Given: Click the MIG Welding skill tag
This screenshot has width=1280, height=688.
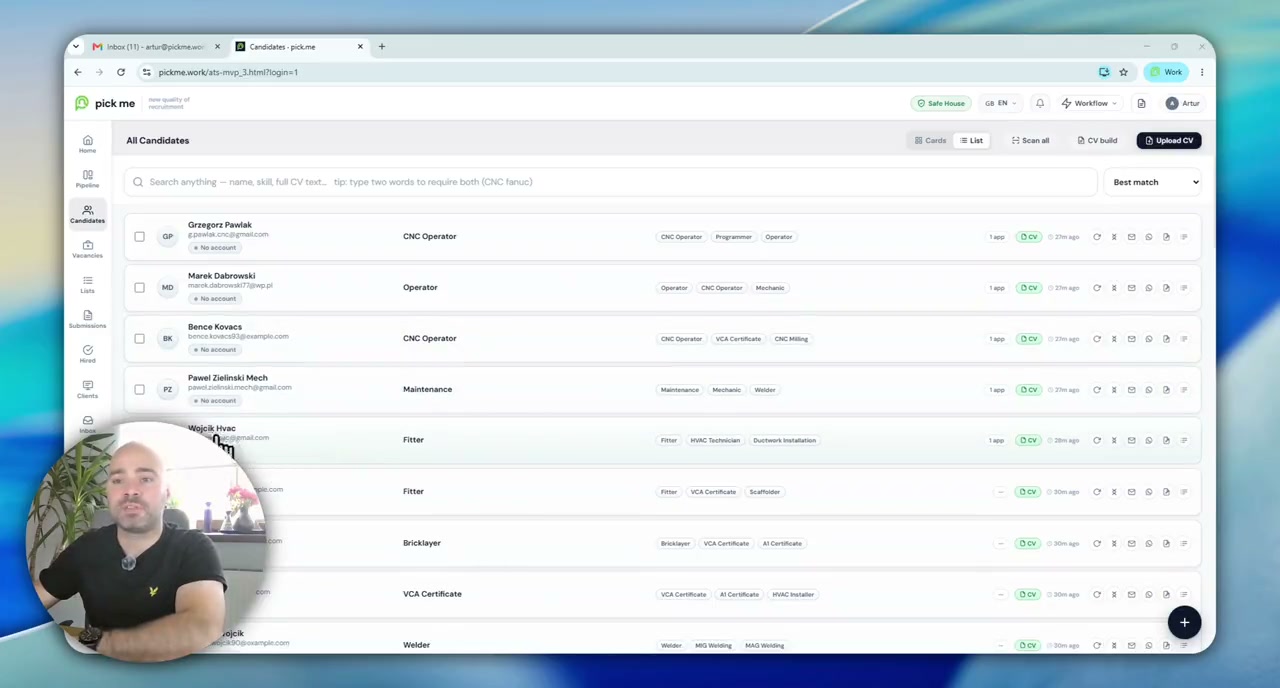Looking at the screenshot, I should 713,646.
